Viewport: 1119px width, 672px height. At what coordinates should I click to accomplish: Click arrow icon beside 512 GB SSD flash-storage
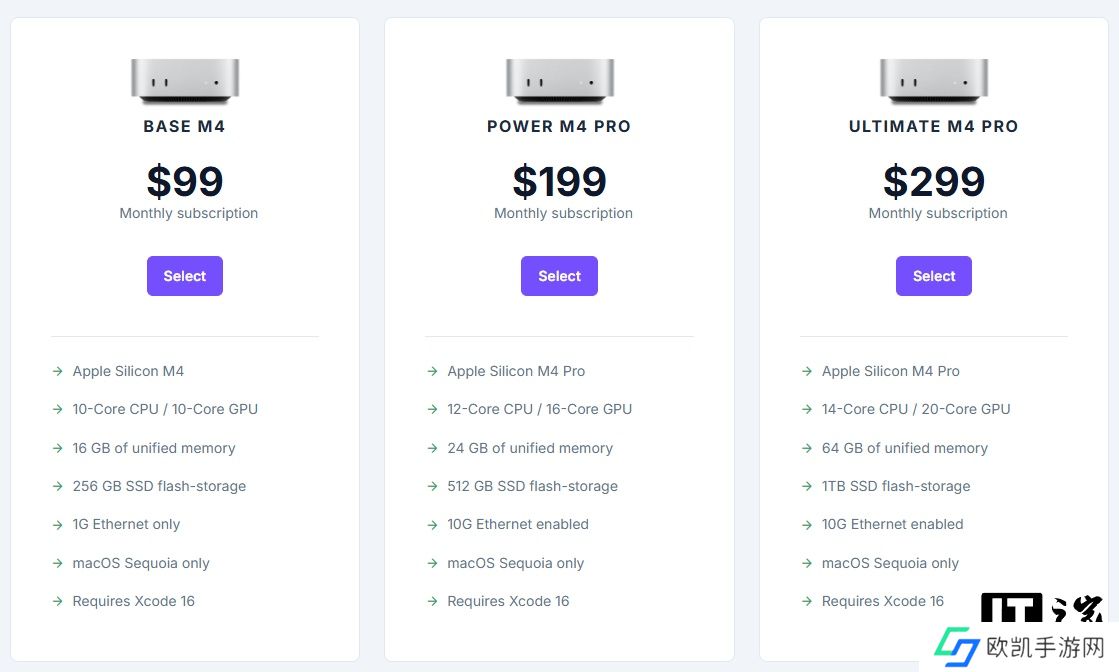(x=432, y=486)
